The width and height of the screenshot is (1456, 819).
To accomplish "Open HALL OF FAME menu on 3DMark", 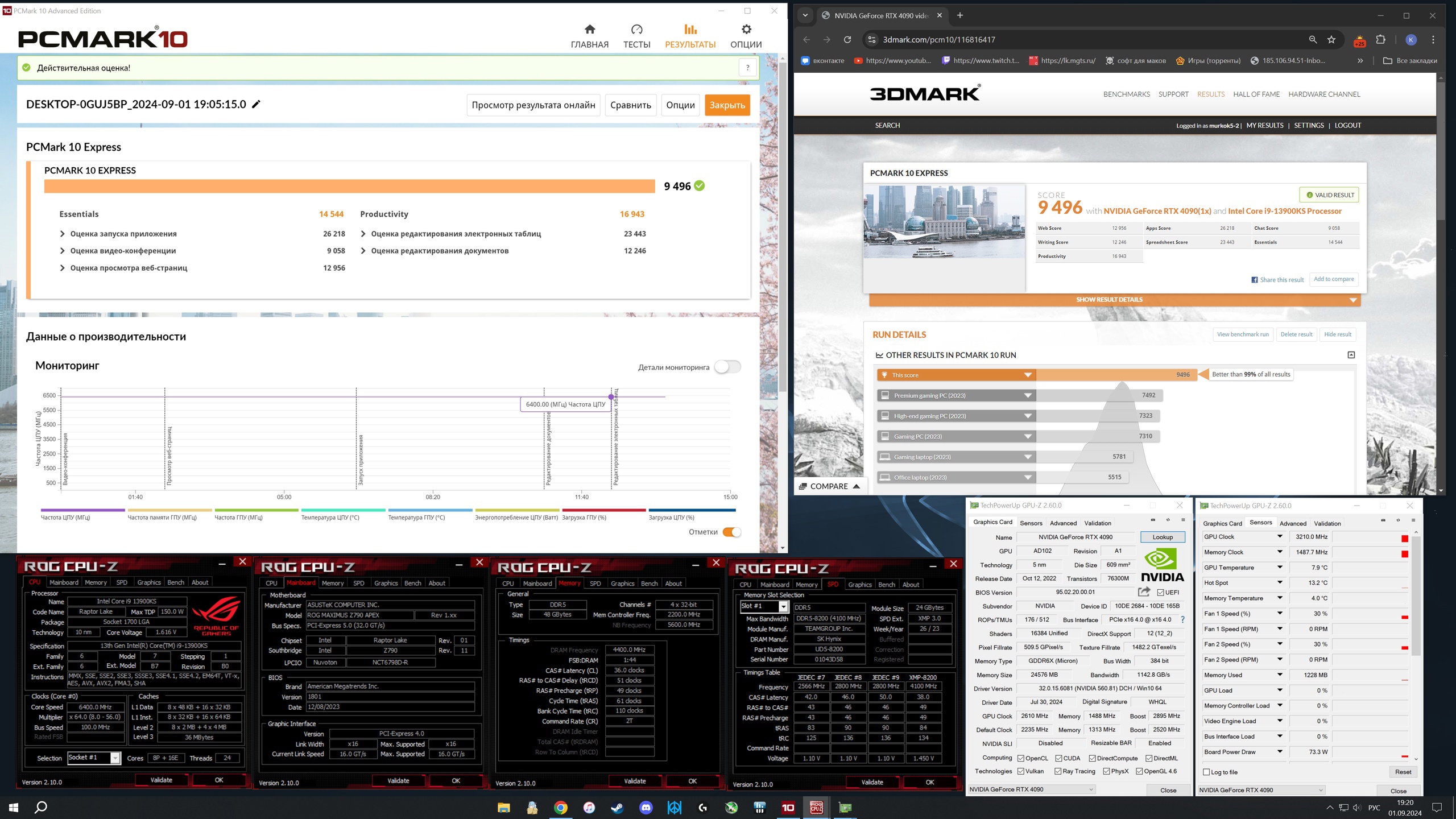I will [x=1256, y=94].
